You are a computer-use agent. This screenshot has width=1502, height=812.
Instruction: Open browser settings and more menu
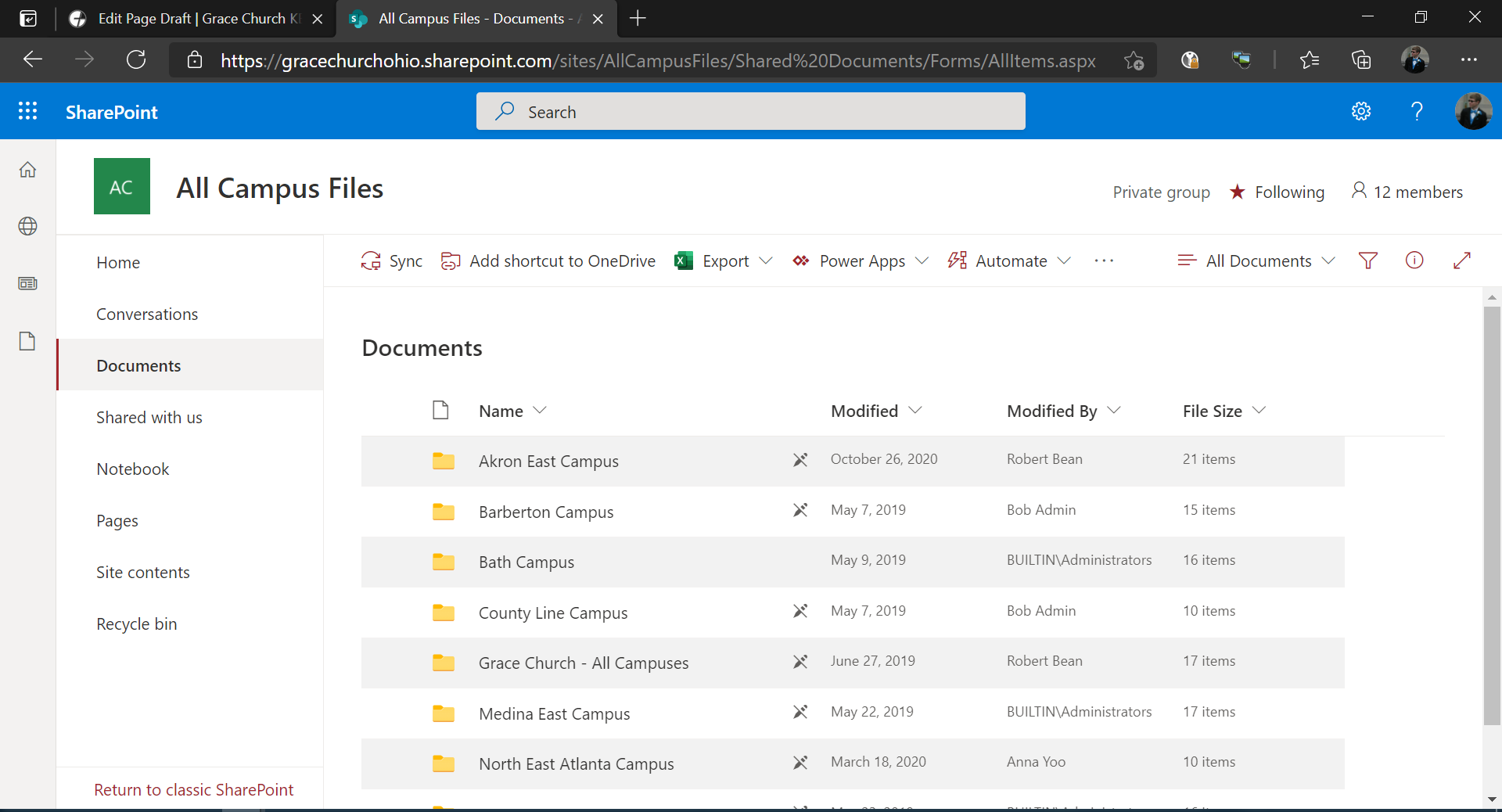pos(1469,59)
